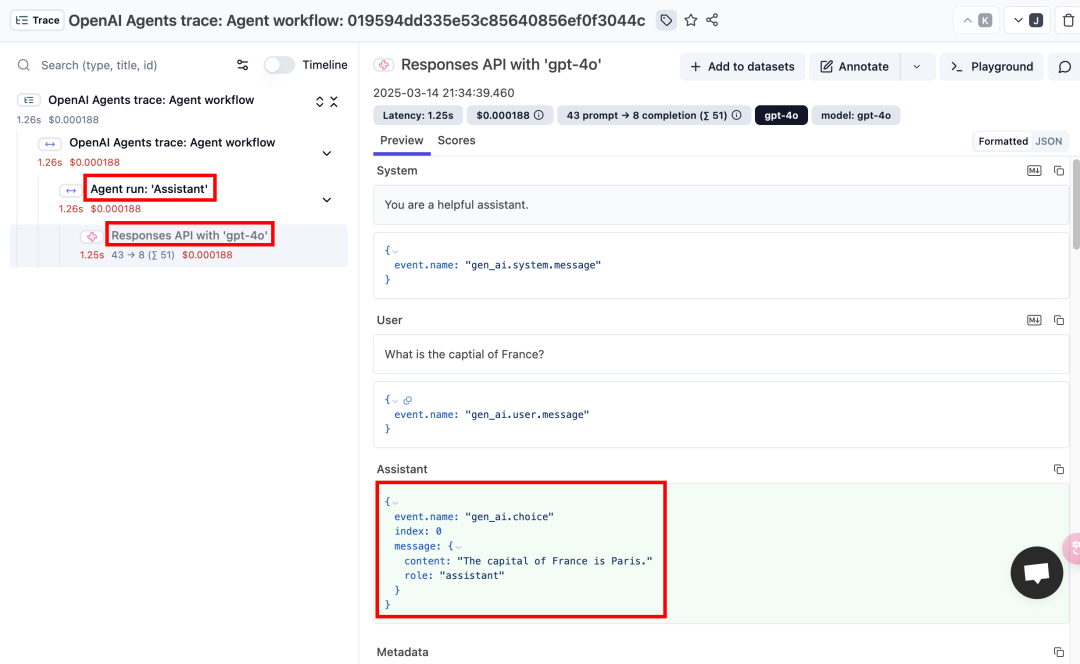This screenshot has width=1080, height=664.
Task: Switch view to JSON format
Action: click(1048, 141)
